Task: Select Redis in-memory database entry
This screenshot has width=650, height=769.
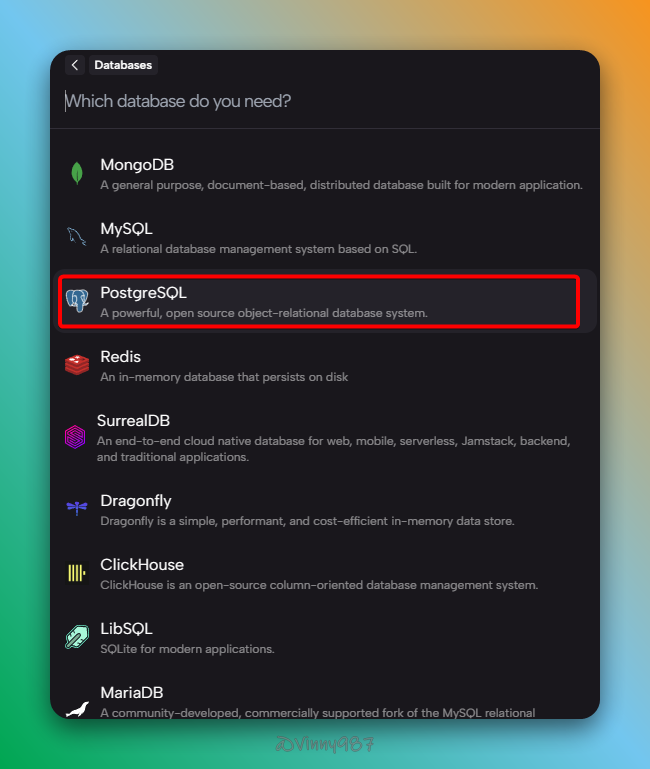Action: click(x=300, y=365)
